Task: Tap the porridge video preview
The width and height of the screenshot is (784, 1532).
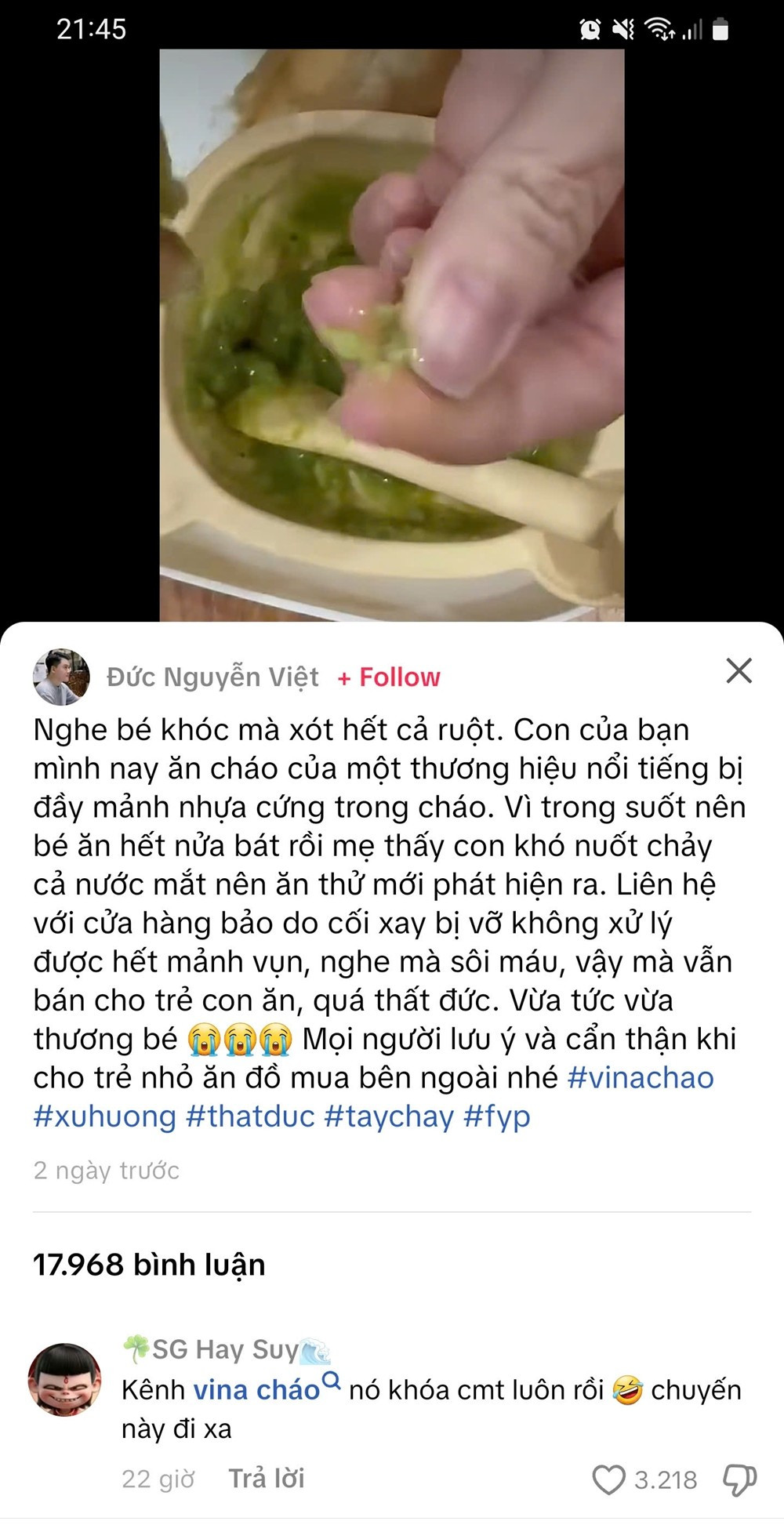Action: tap(392, 336)
